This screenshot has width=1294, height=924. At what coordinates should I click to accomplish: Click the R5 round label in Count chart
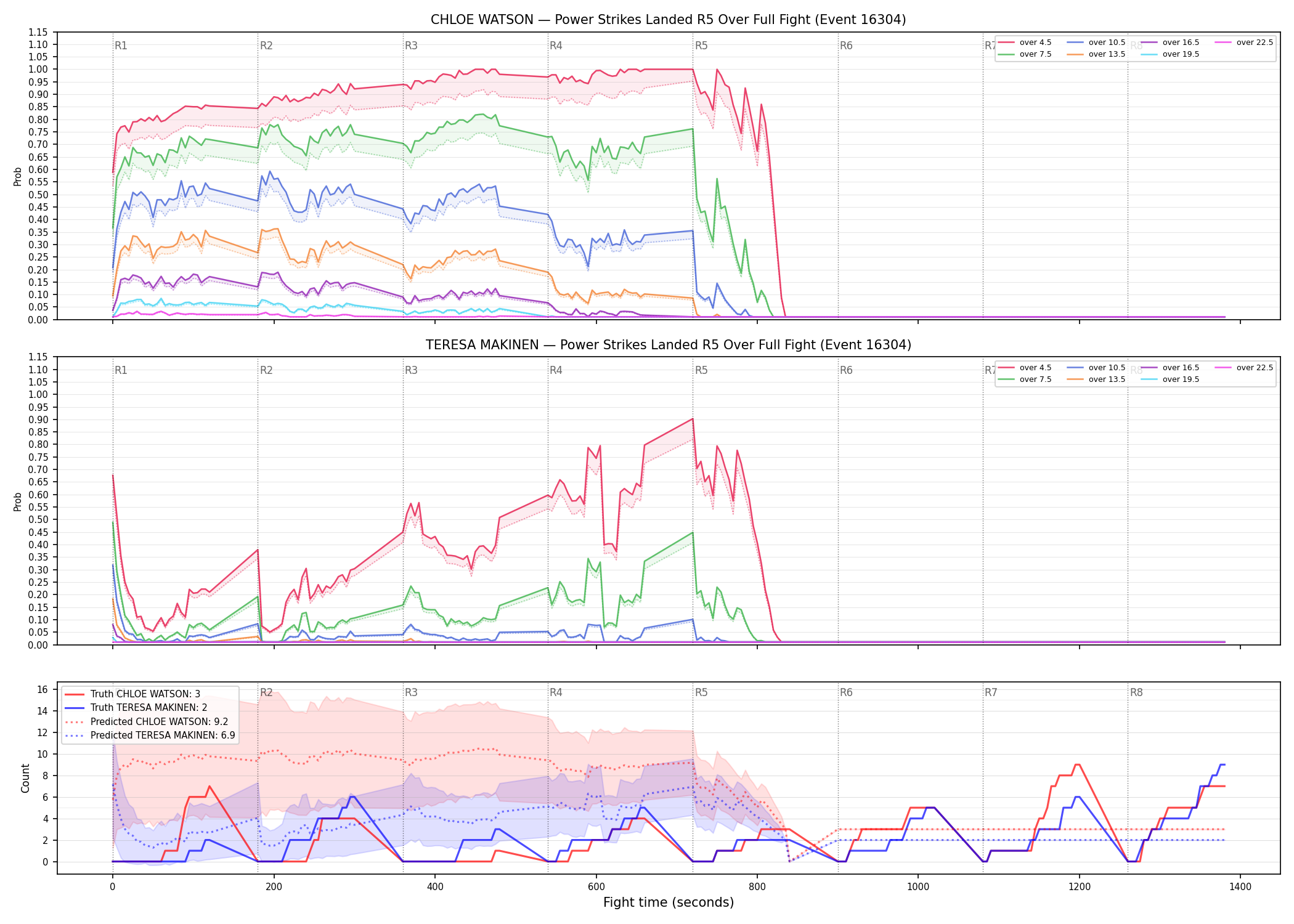[x=701, y=692]
